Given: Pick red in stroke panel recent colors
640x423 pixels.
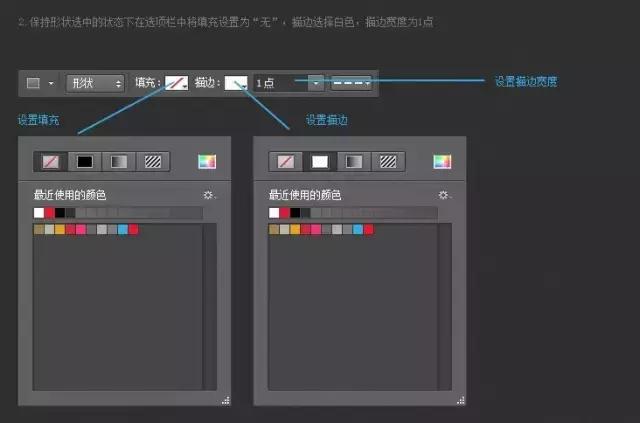Looking at the screenshot, I should [284, 213].
